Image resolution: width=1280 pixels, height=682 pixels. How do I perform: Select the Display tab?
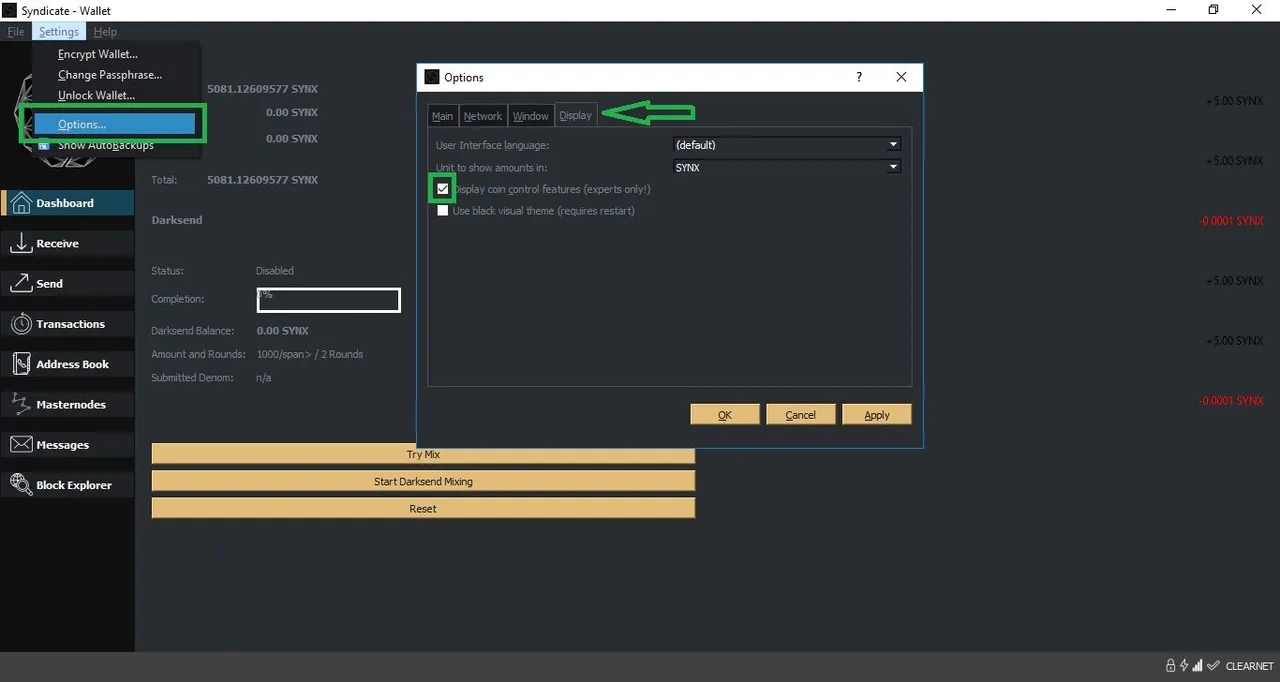pyautogui.click(x=576, y=115)
